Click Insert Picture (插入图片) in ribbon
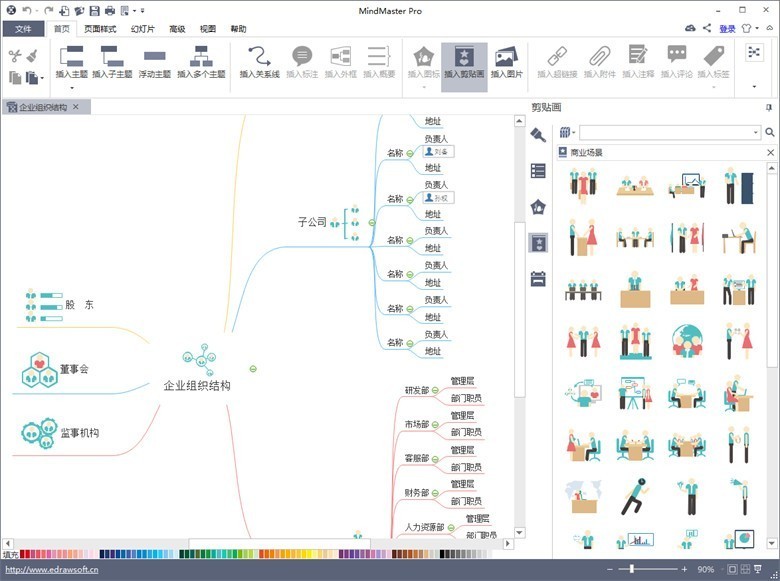The width and height of the screenshot is (780, 581). pos(506,62)
